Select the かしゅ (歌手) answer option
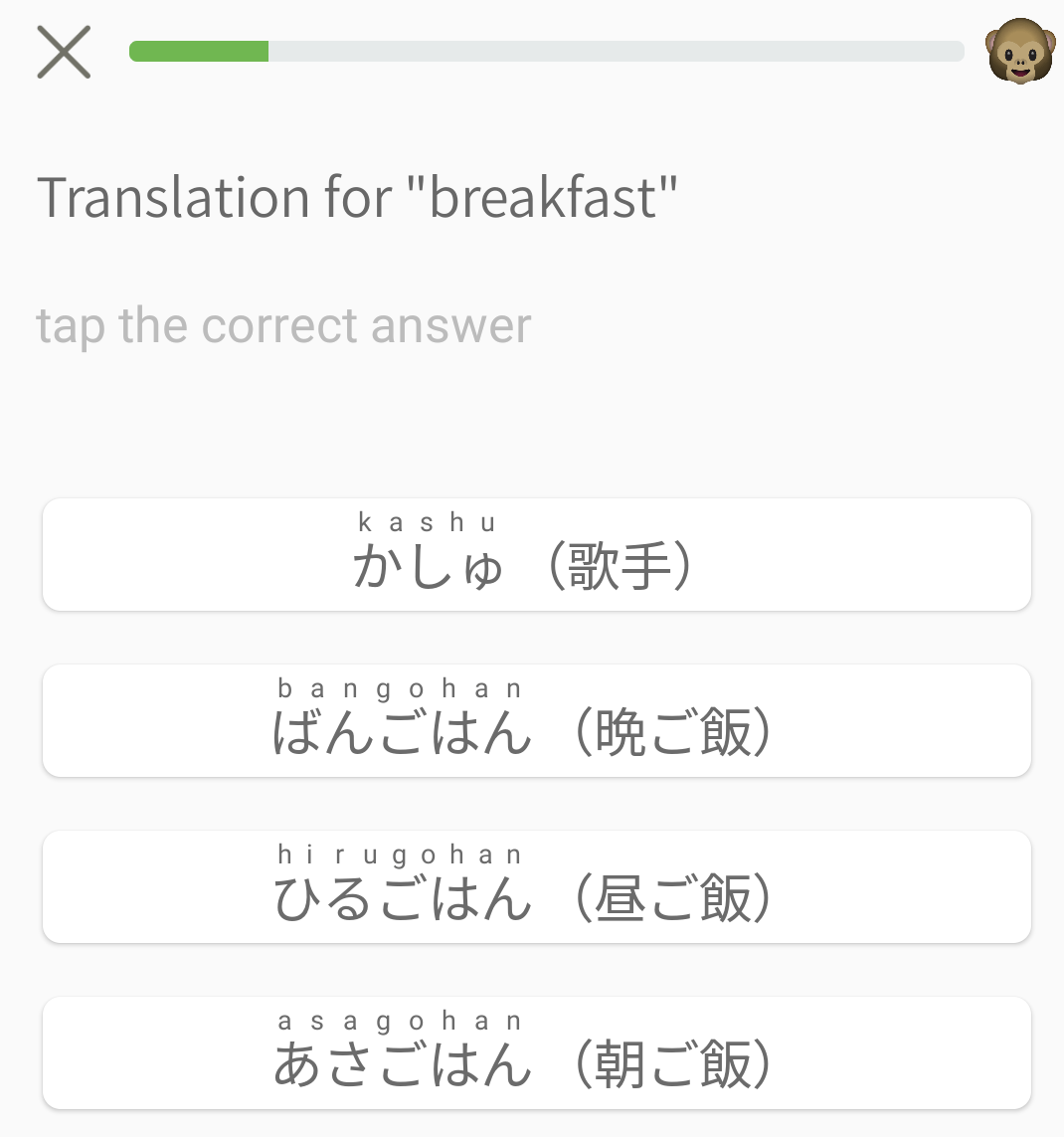This screenshot has height=1137, width=1064. (x=537, y=554)
